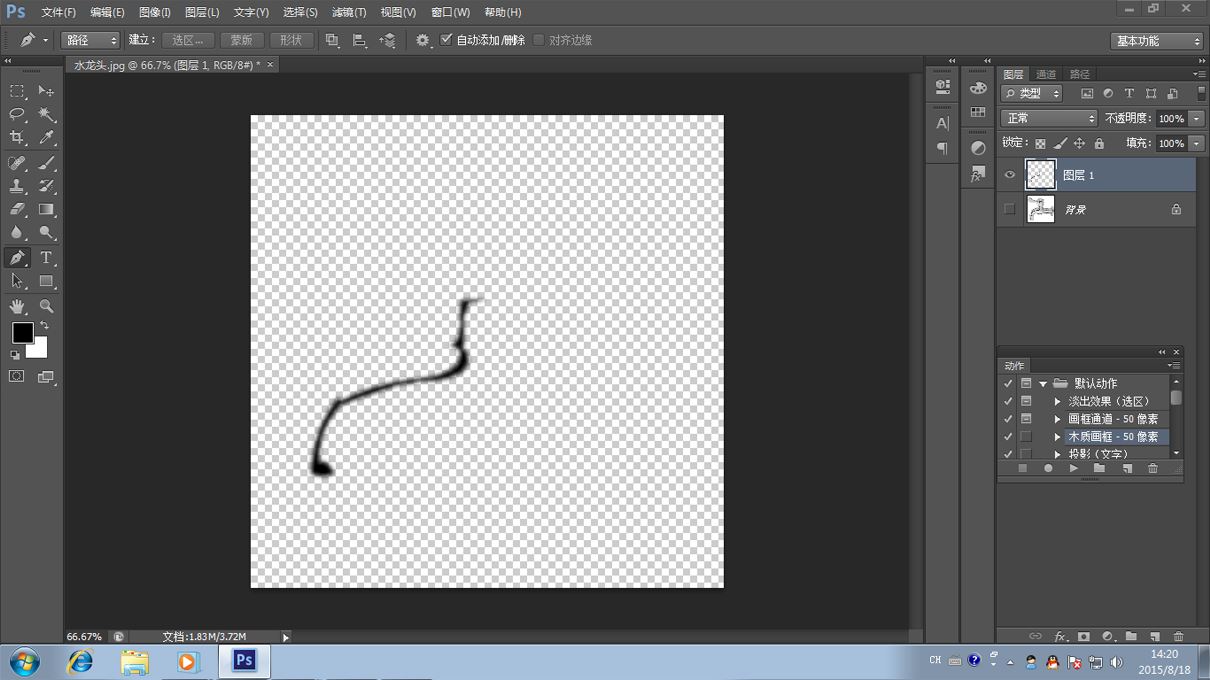This screenshot has height=680, width=1210.
Task: Open 滤镜(T) menu
Action: tap(349, 12)
